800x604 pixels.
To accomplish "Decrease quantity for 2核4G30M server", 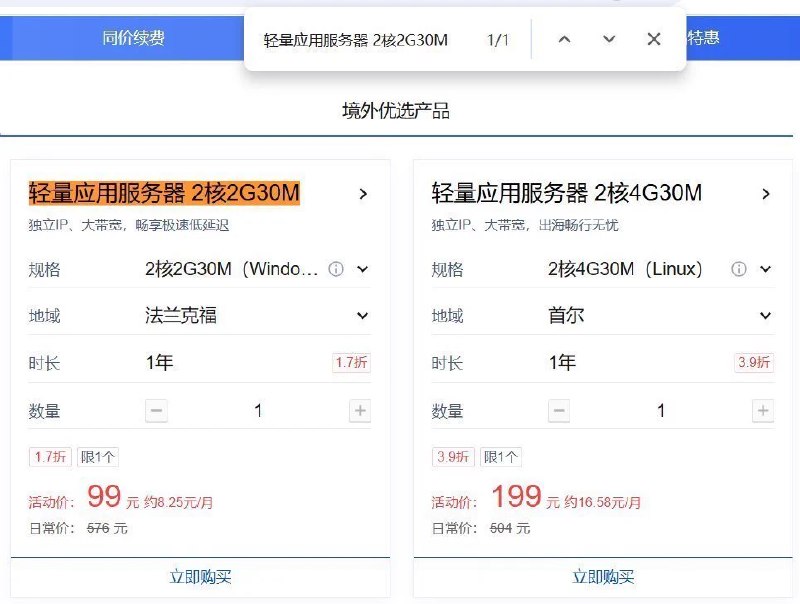I will [x=559, y=411].
